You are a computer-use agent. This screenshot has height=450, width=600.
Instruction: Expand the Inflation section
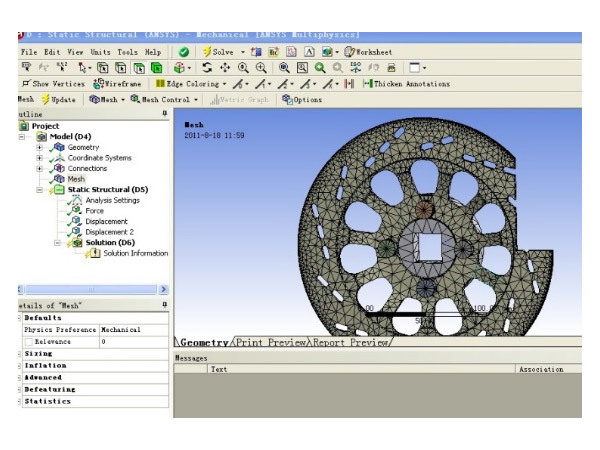[19, 366]
